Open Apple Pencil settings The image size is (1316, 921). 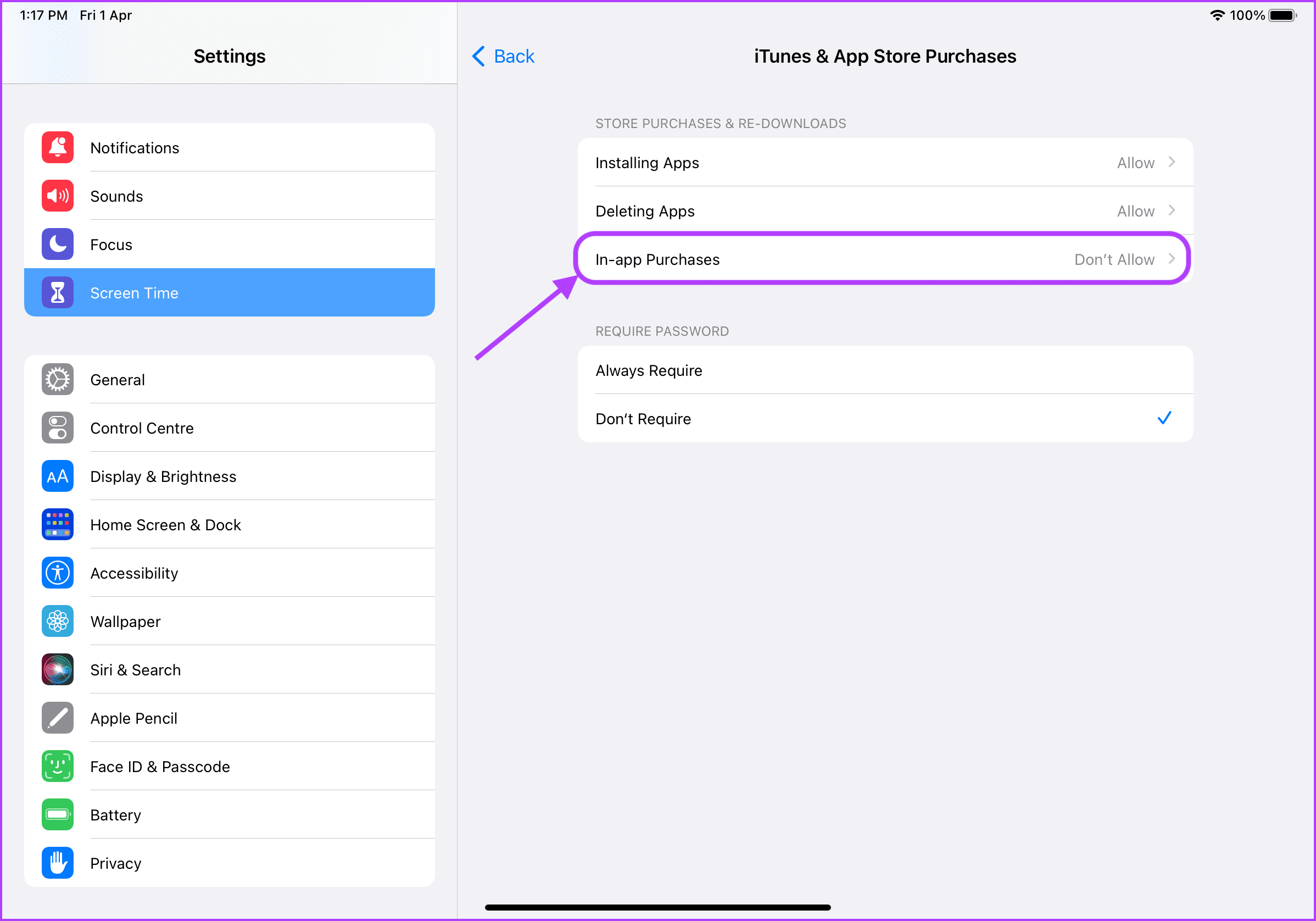(x=229, y=718)
